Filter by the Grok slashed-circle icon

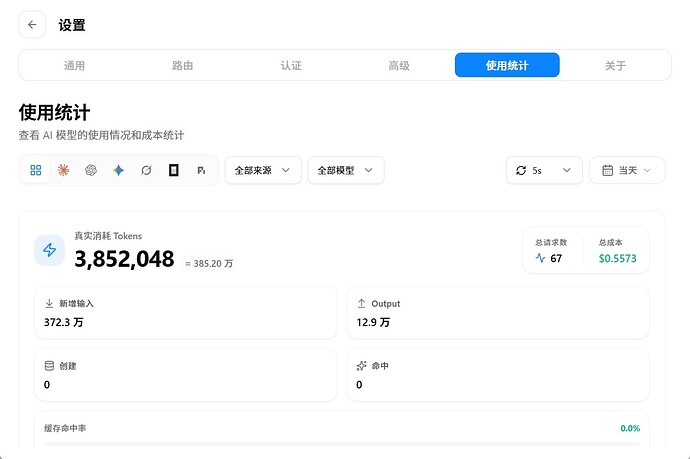pyautogui.click(x=146, y=170)
